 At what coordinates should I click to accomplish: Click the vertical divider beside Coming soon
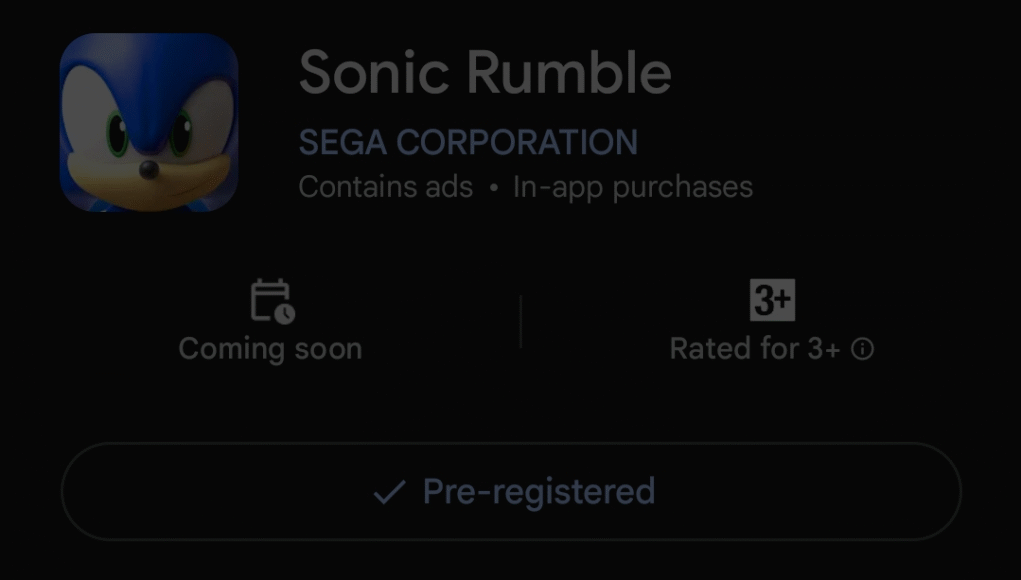(x=520, y=321)
